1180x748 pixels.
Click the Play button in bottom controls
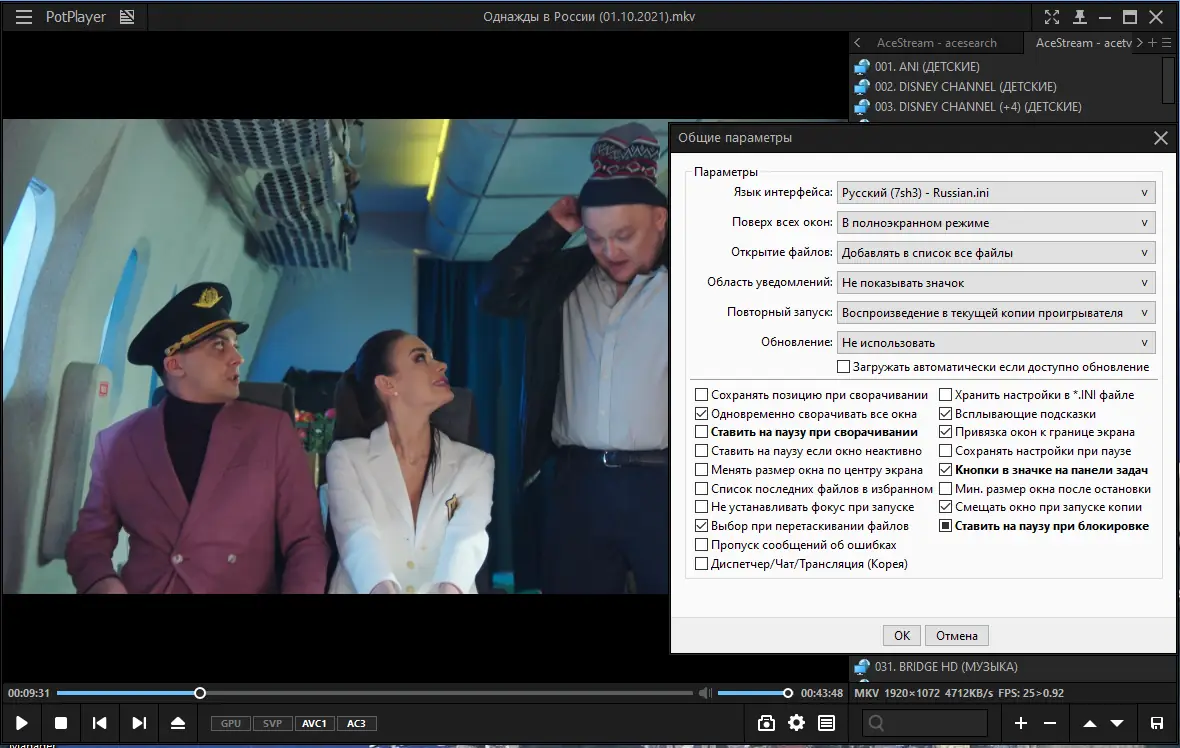click(x=22, y=723)
